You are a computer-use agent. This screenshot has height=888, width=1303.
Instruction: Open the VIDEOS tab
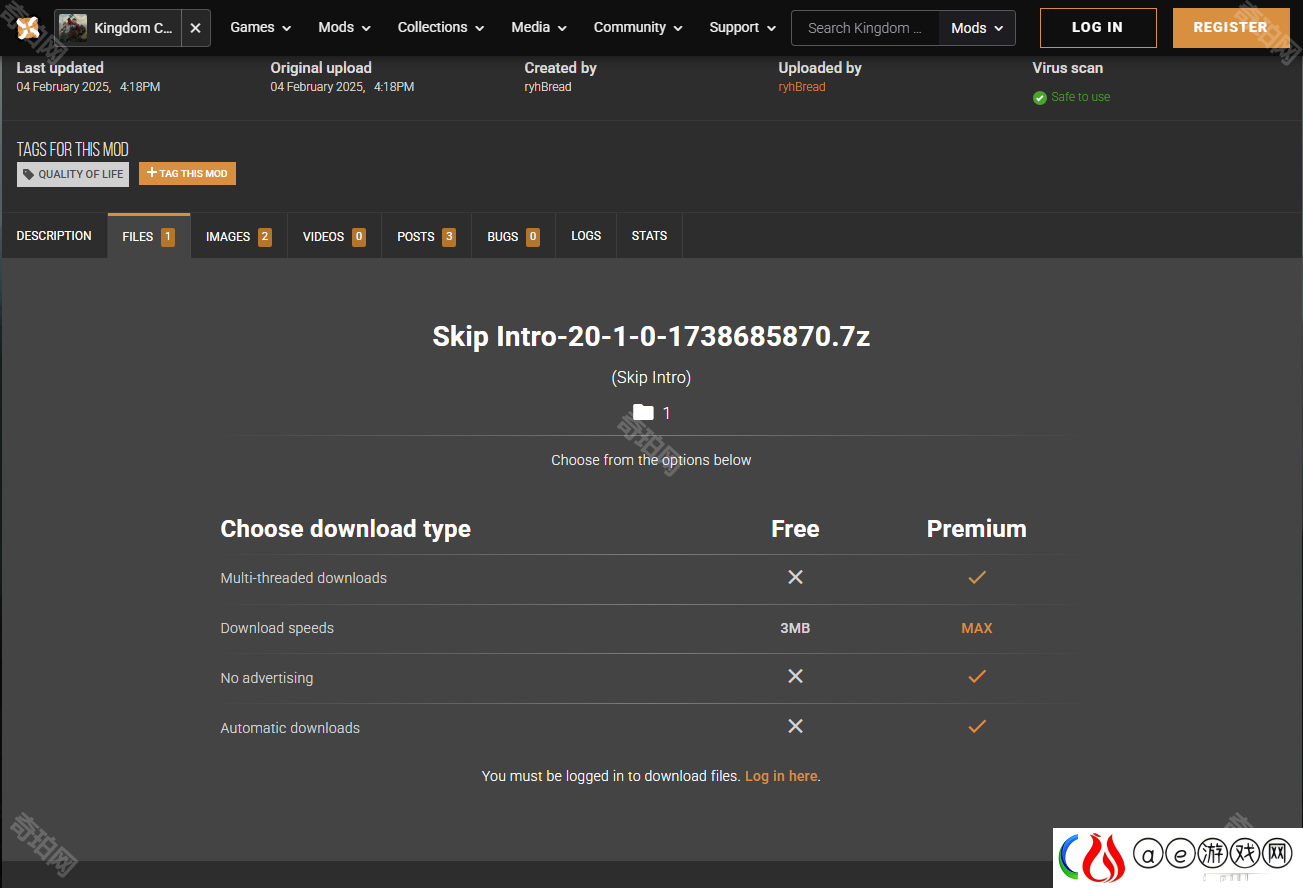click(x=334, y=236)
